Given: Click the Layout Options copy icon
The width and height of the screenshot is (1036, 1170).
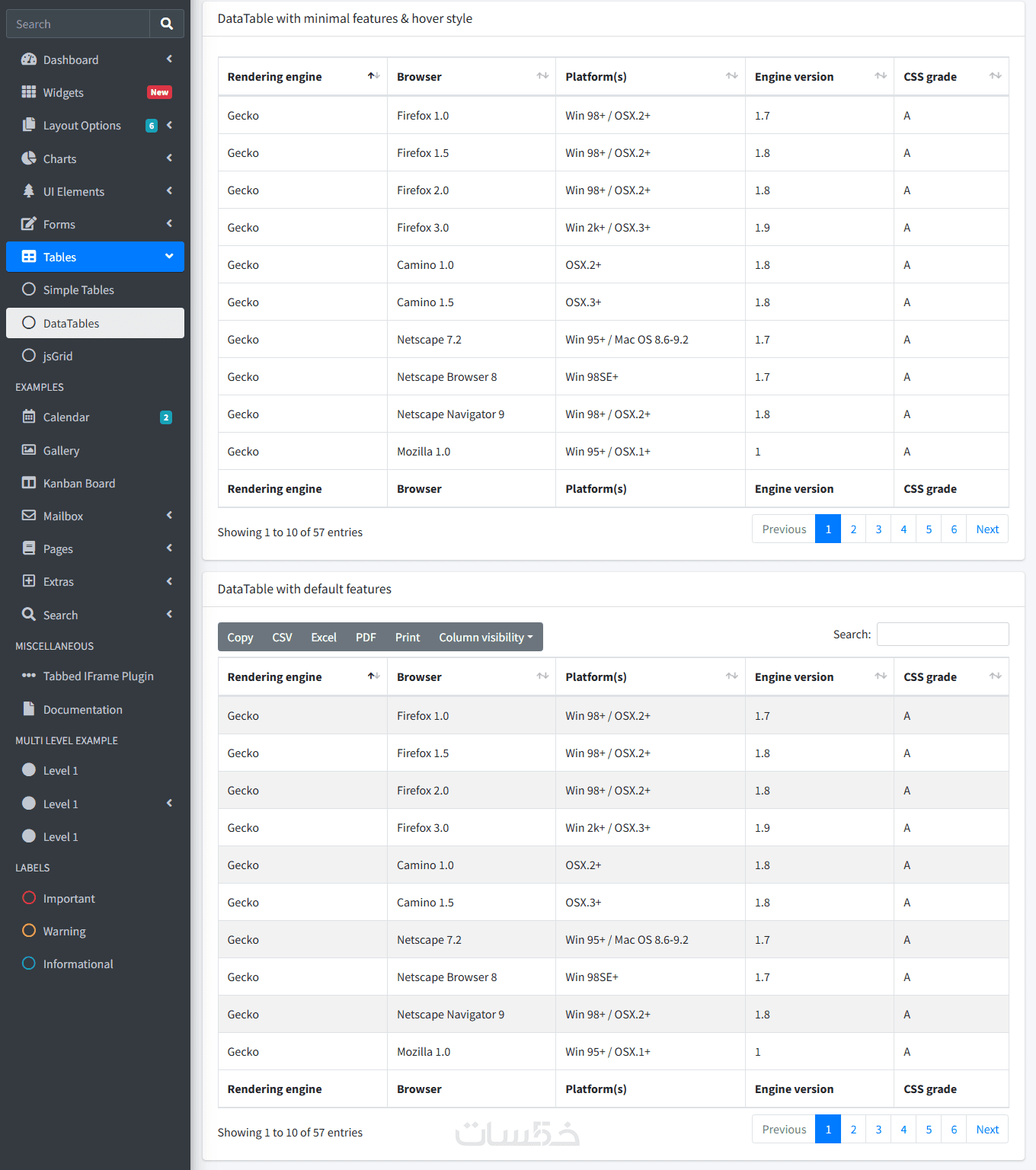Looking at the screenshot, I should point(29,125).
